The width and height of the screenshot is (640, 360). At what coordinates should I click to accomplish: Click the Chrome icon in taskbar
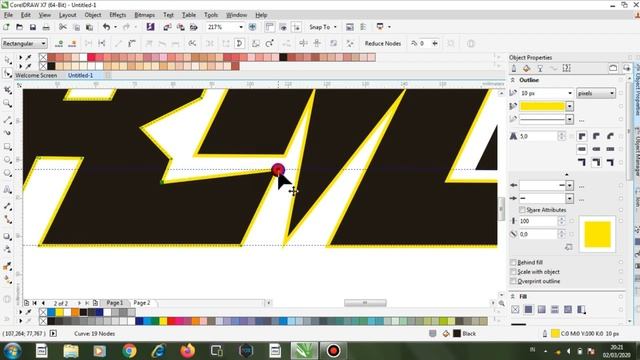click(x=129, y=351)
